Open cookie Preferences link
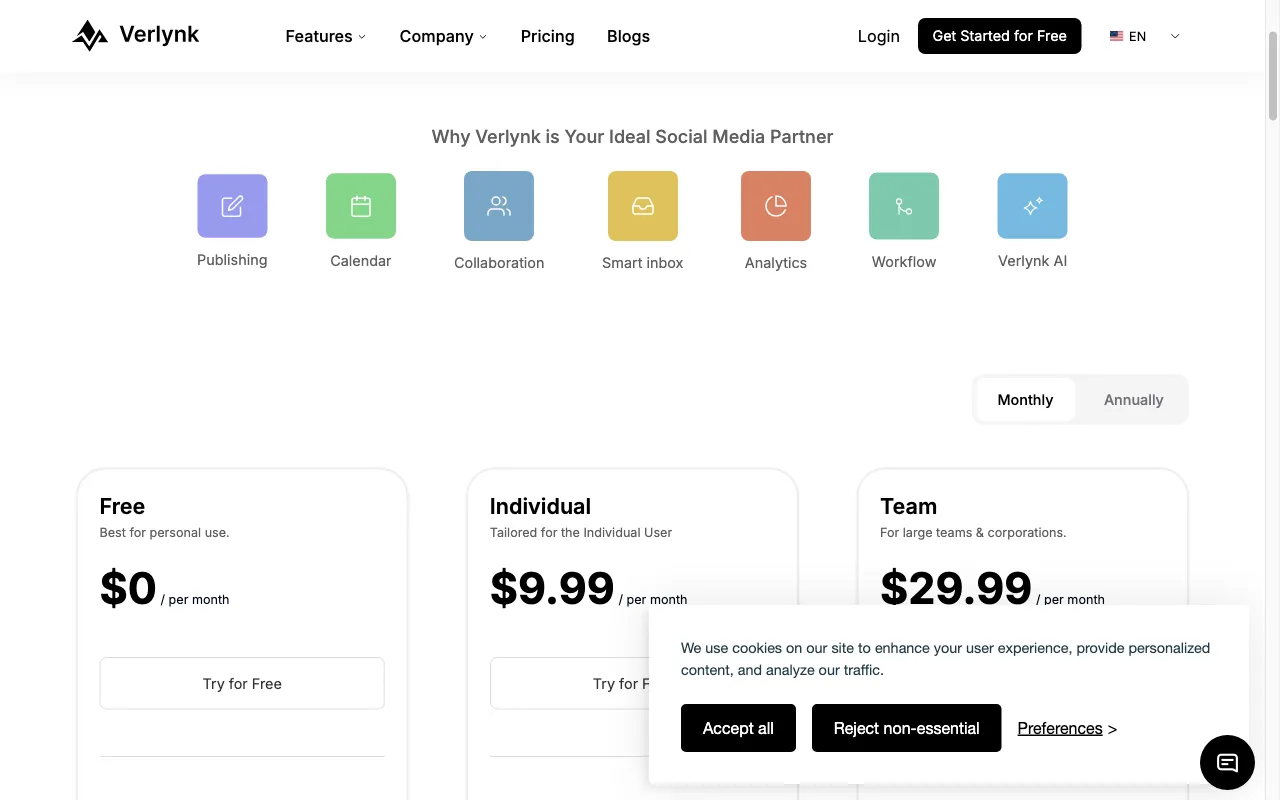 [1060, 728]
